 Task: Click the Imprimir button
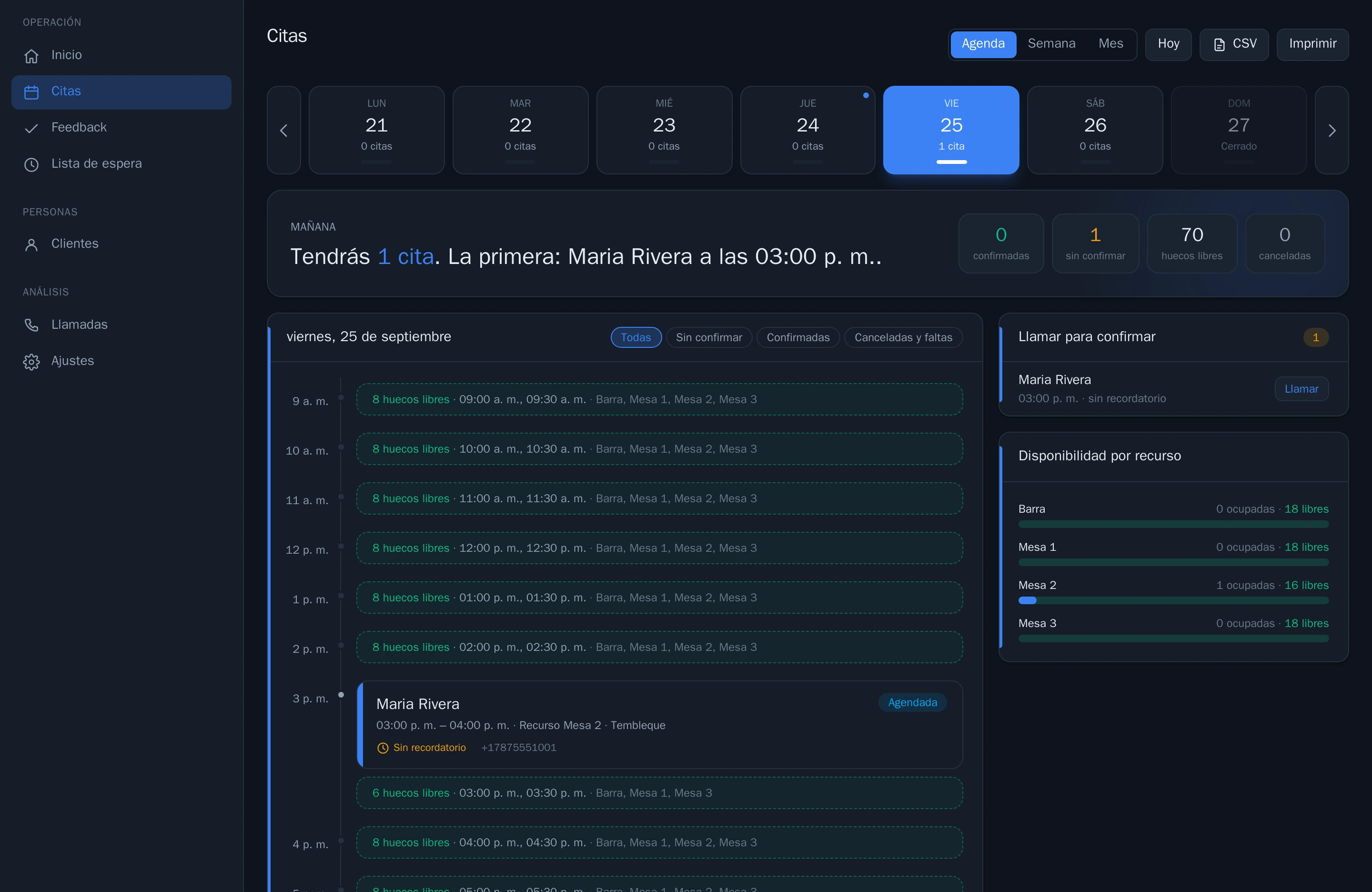1312,44
